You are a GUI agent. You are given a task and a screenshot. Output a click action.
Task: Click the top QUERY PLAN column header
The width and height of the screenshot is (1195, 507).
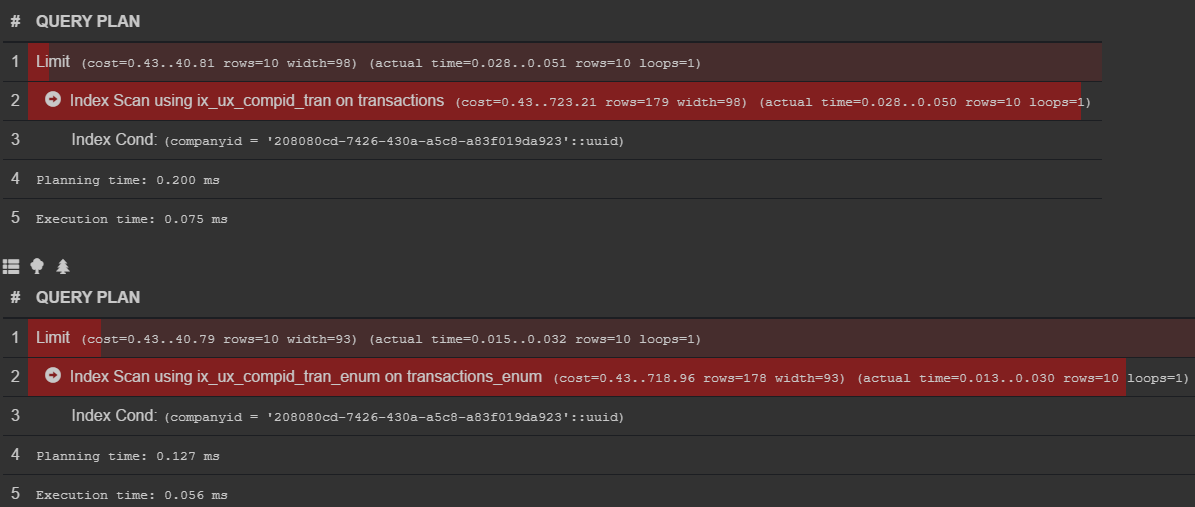(88, 21)
